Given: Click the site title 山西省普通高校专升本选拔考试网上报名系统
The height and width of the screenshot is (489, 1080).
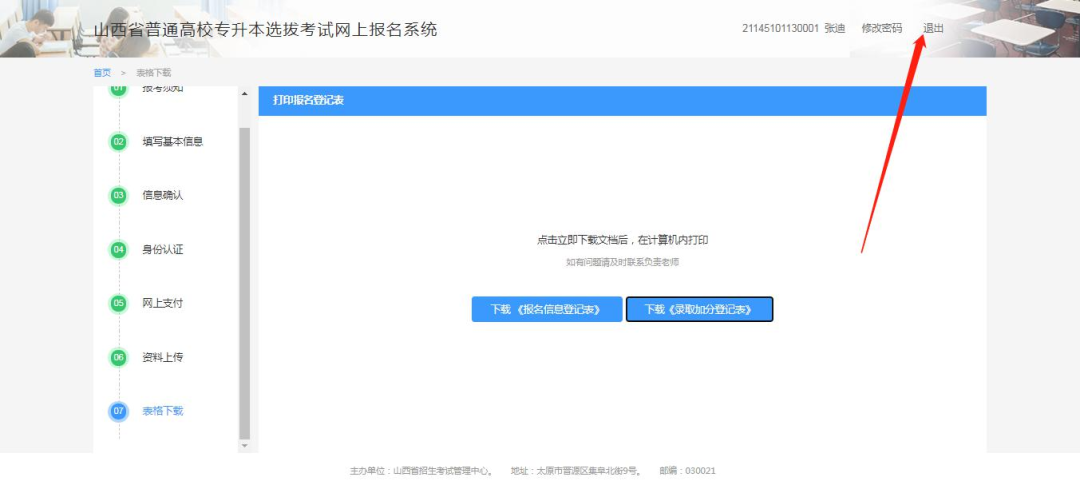Looking at the screenshot, I should pyautogui.click(x=265, y=30).
